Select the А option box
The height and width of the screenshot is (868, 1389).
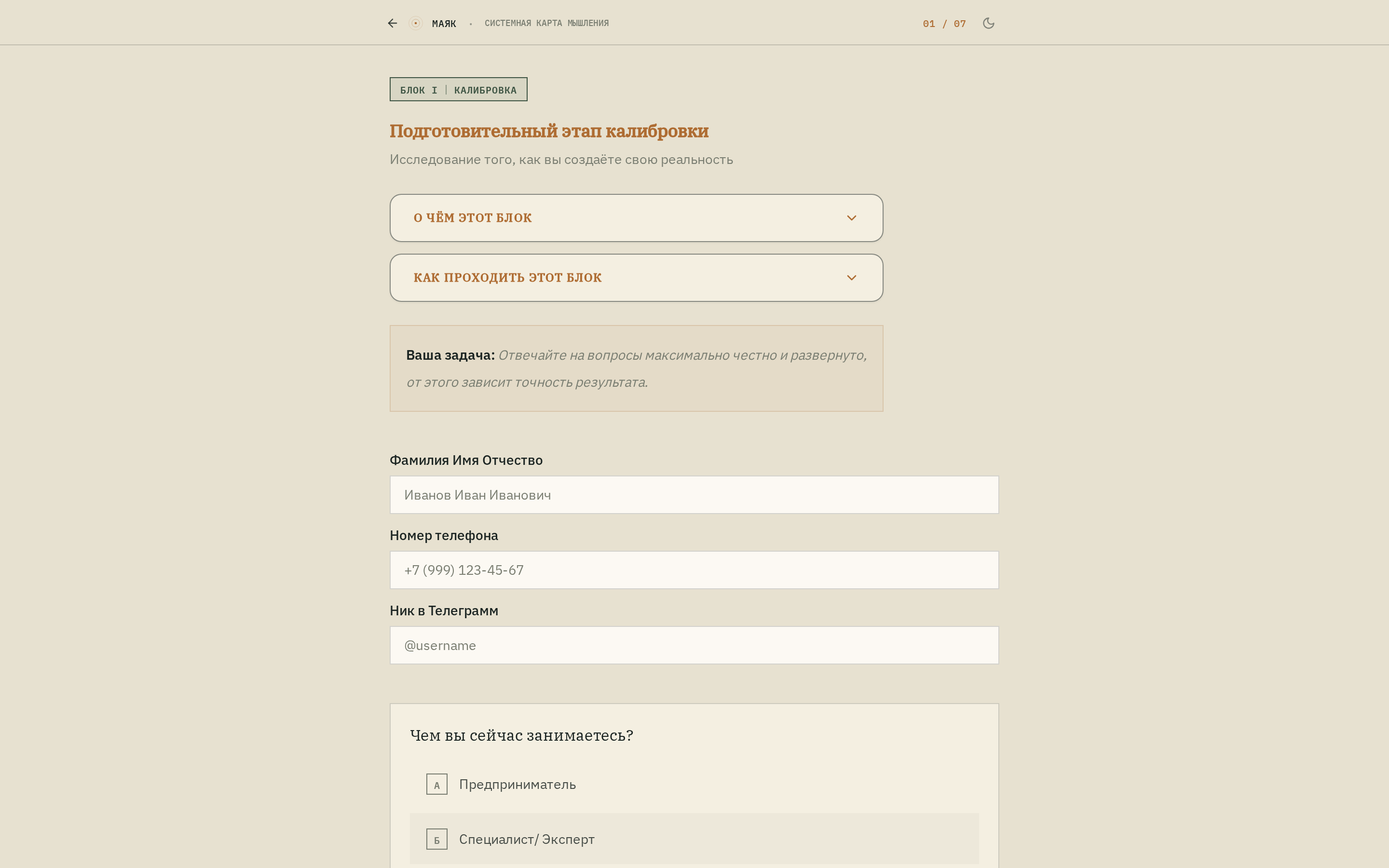(x=437, y=784)
